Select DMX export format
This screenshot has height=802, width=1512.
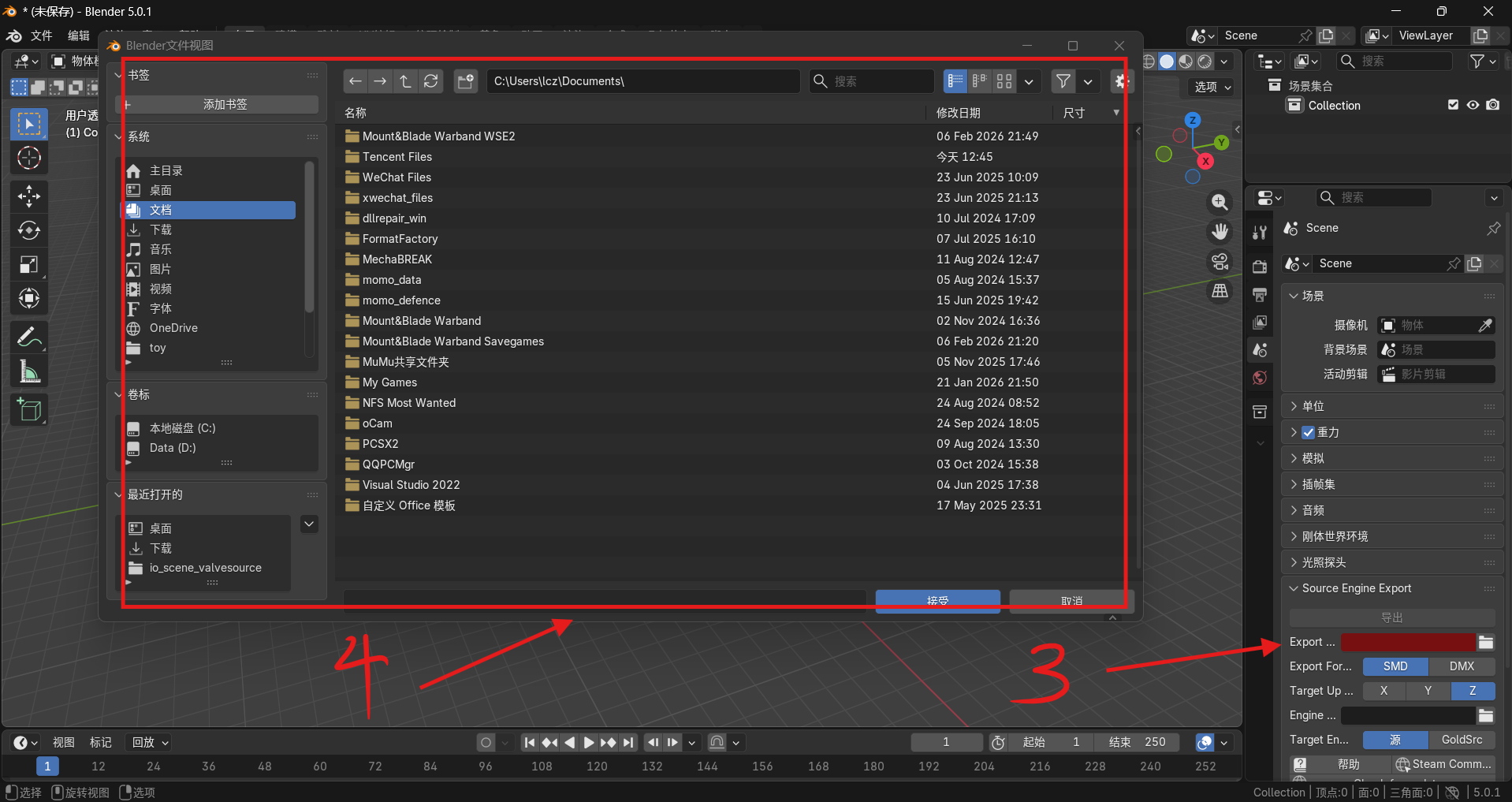[1461, 666]
